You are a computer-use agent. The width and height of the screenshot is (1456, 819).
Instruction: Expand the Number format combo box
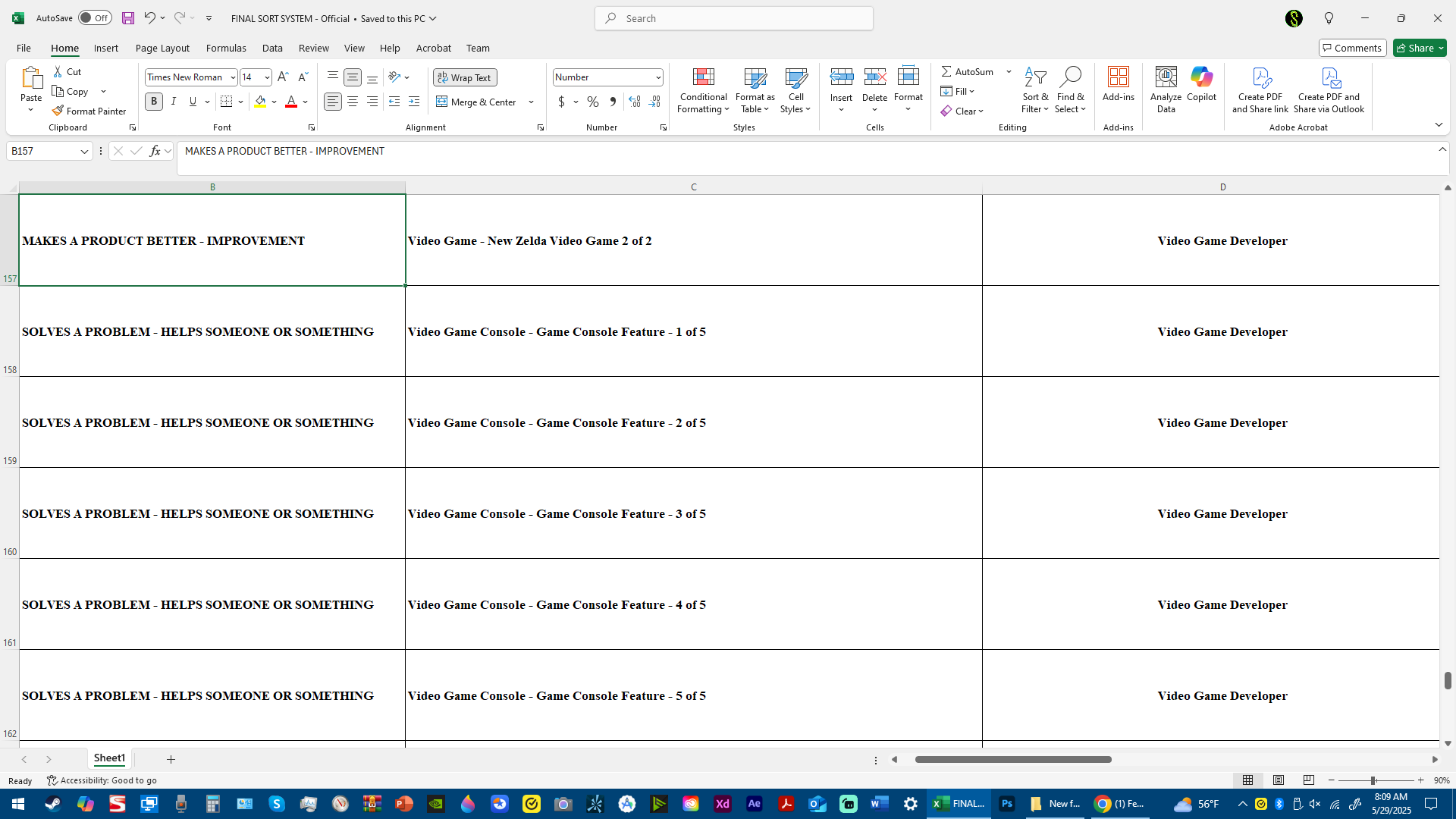(x=657, y=77)
